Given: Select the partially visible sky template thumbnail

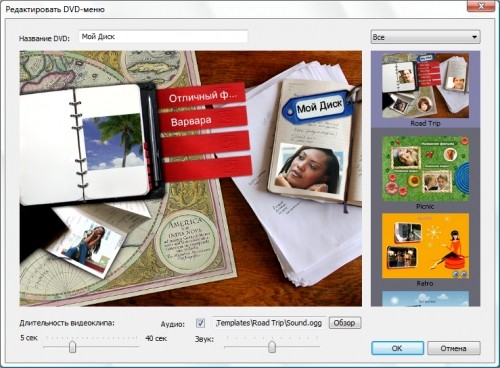Looking at the screenshot, I should [425, 298].
